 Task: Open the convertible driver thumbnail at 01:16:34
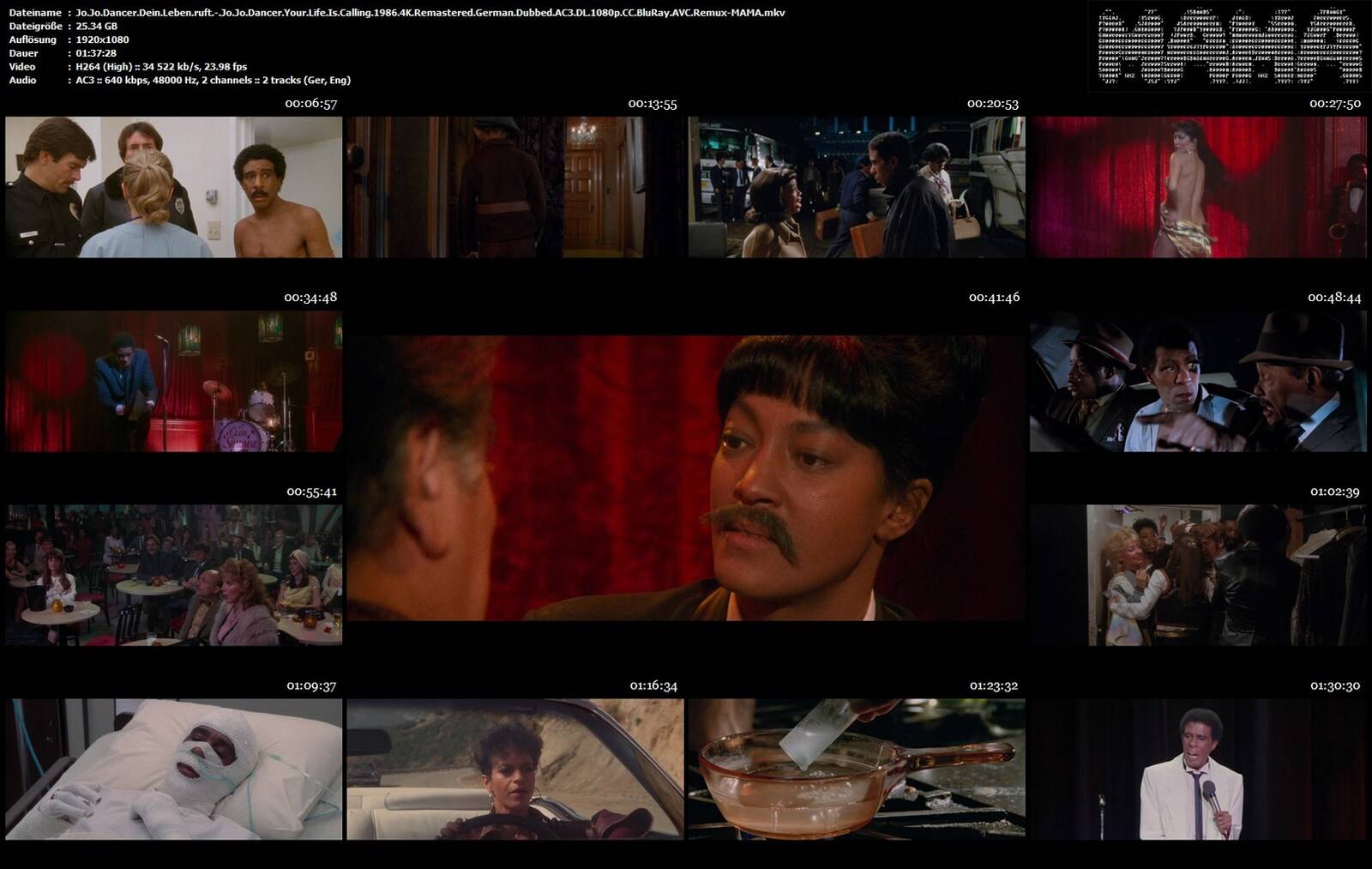(515, 769)
